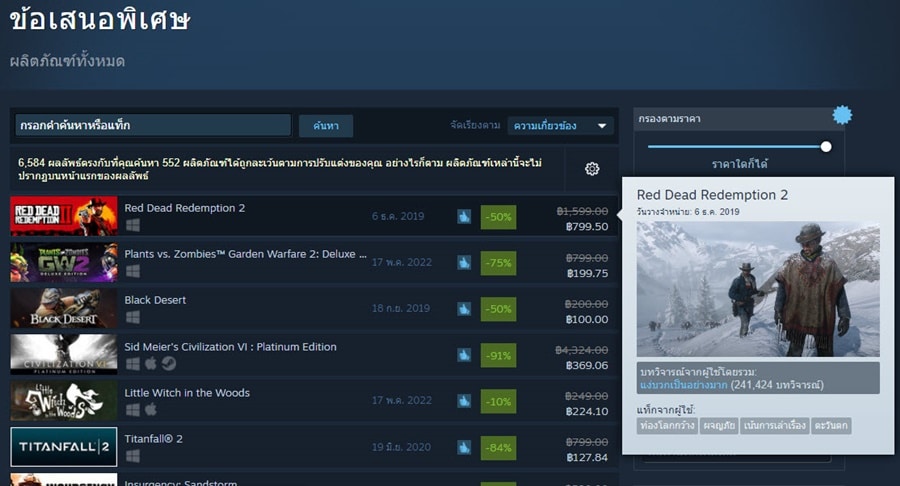Image resolution: width=900 pixels, height=486 pixels.
Task: Open Red Dead Redemption 2 title link
Action: [x=185, y=208]
